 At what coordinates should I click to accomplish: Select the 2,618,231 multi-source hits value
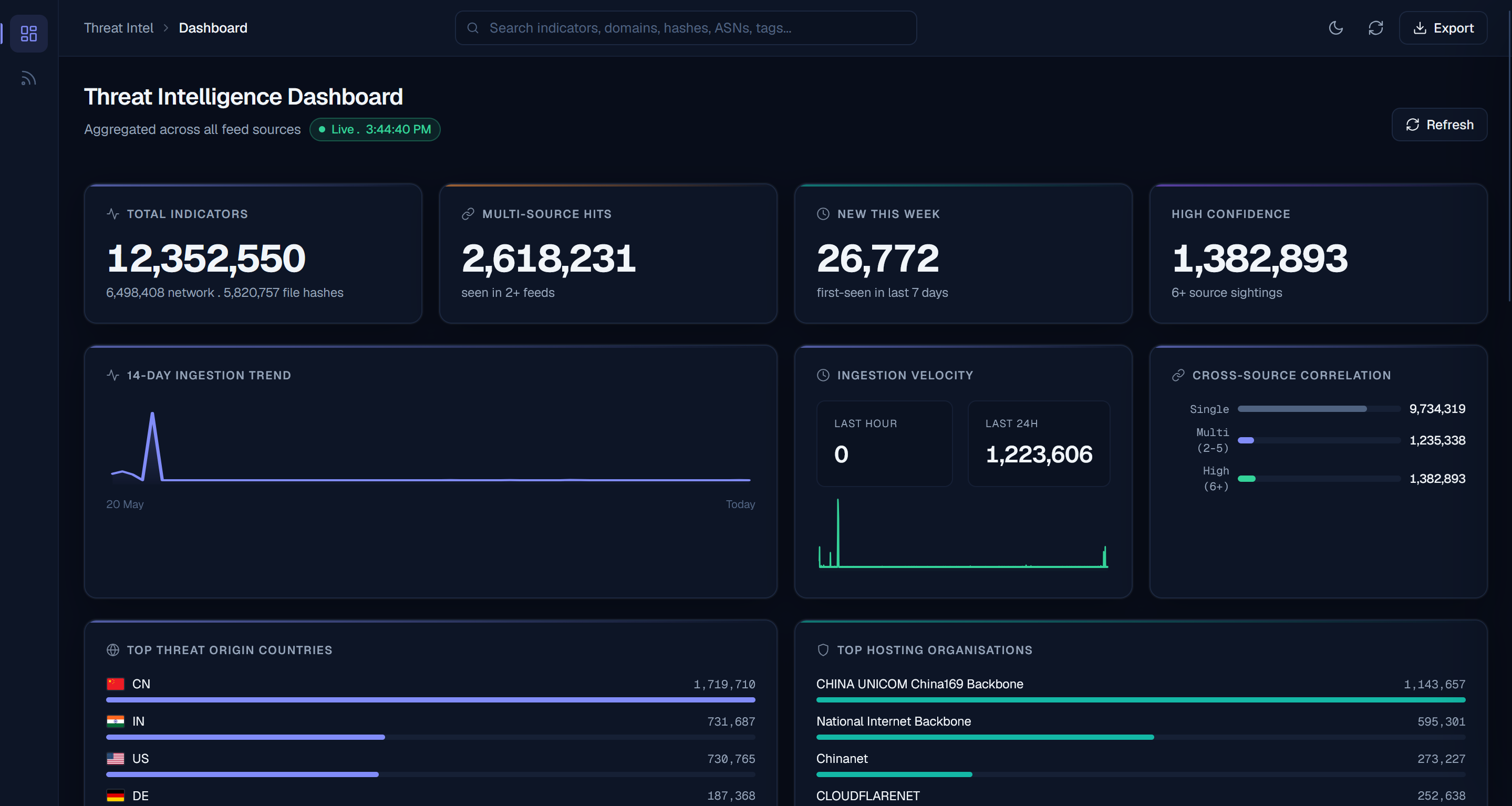549,259
